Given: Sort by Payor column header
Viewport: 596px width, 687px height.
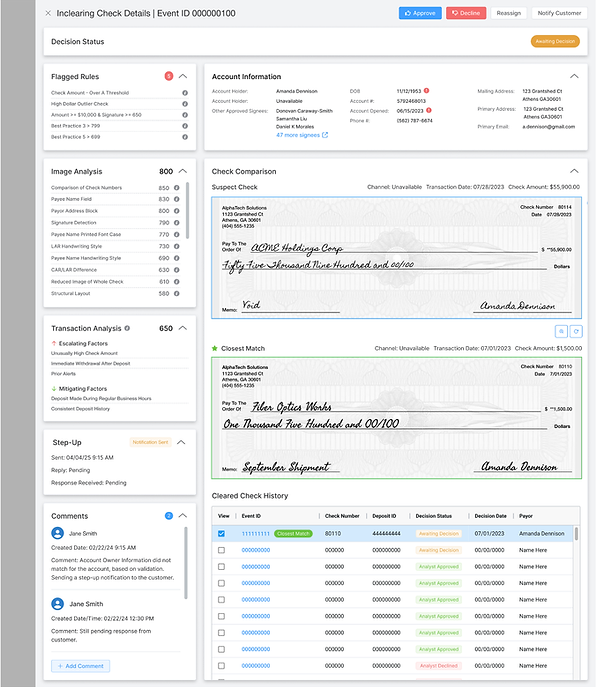Looking at the screenshot, I should coord(525,516).
